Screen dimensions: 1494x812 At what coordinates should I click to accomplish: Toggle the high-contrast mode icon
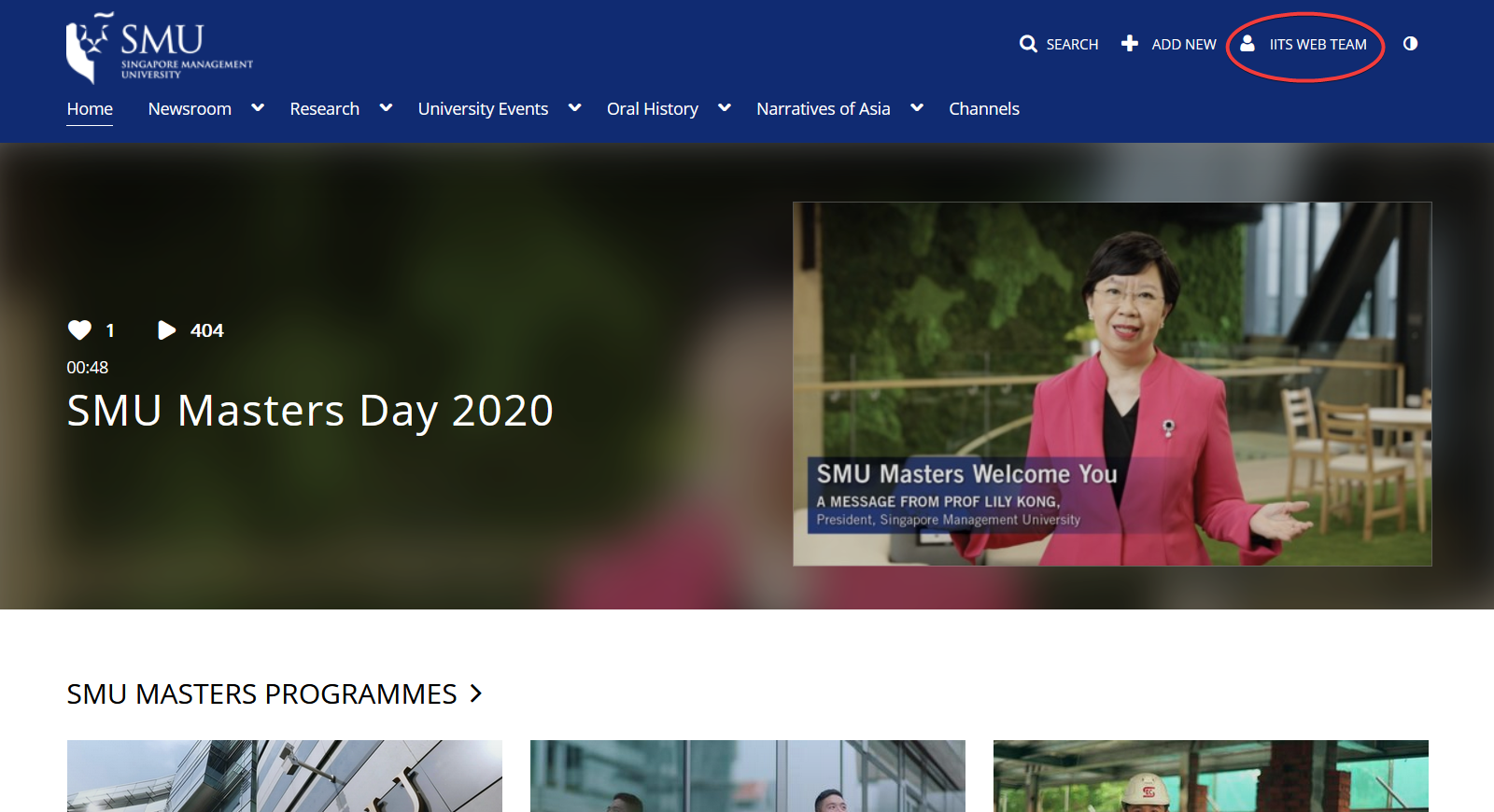coord(1410,44)
